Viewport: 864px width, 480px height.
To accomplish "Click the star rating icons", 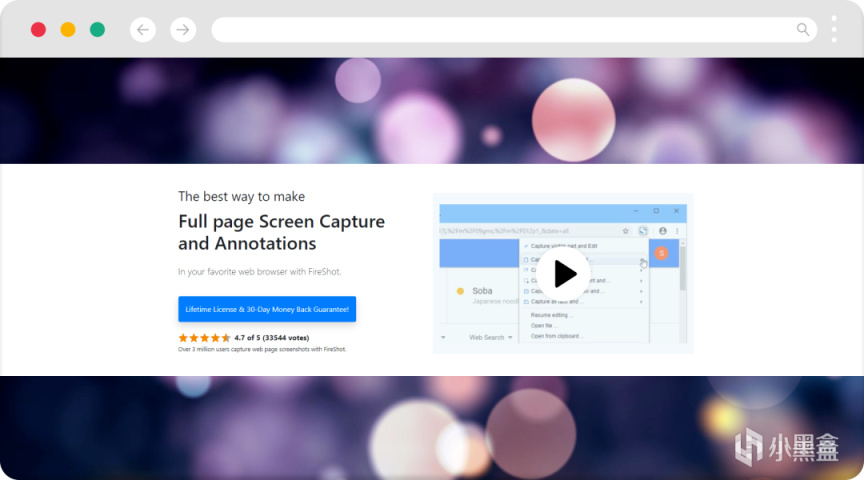I will pyautogui.click(x=204, y=338).
